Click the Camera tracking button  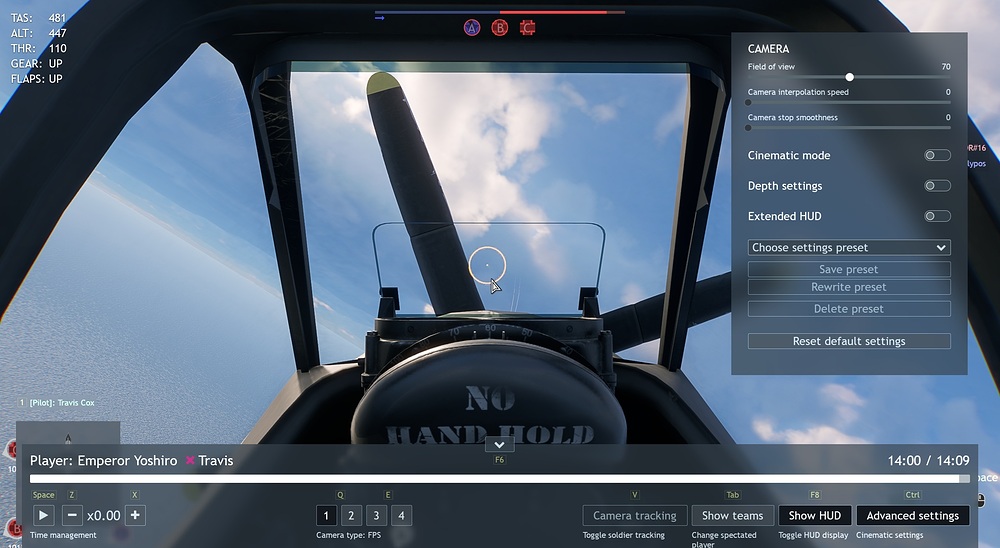[x=635, y=515]
